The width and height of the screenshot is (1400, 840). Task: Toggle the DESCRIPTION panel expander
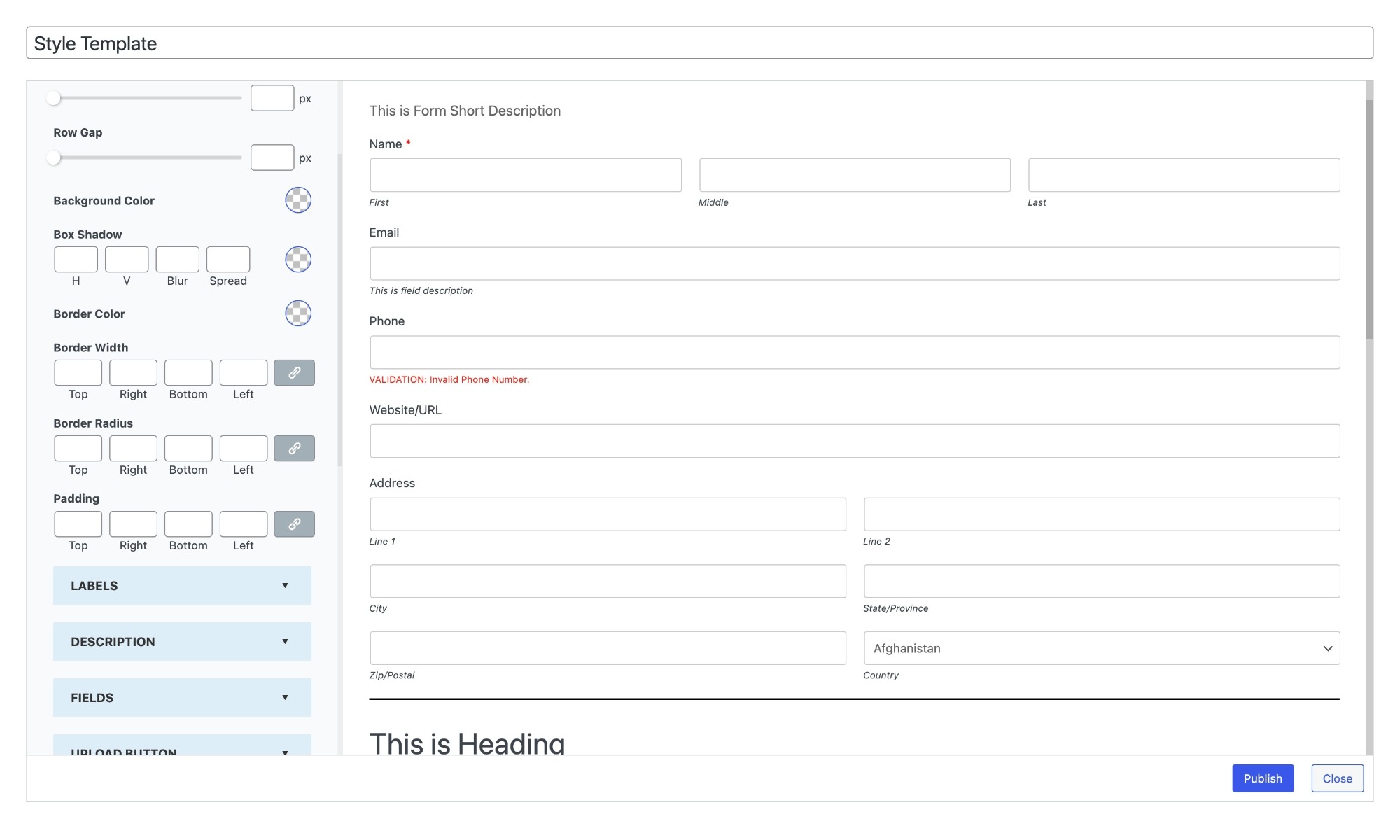pos(182,641)
